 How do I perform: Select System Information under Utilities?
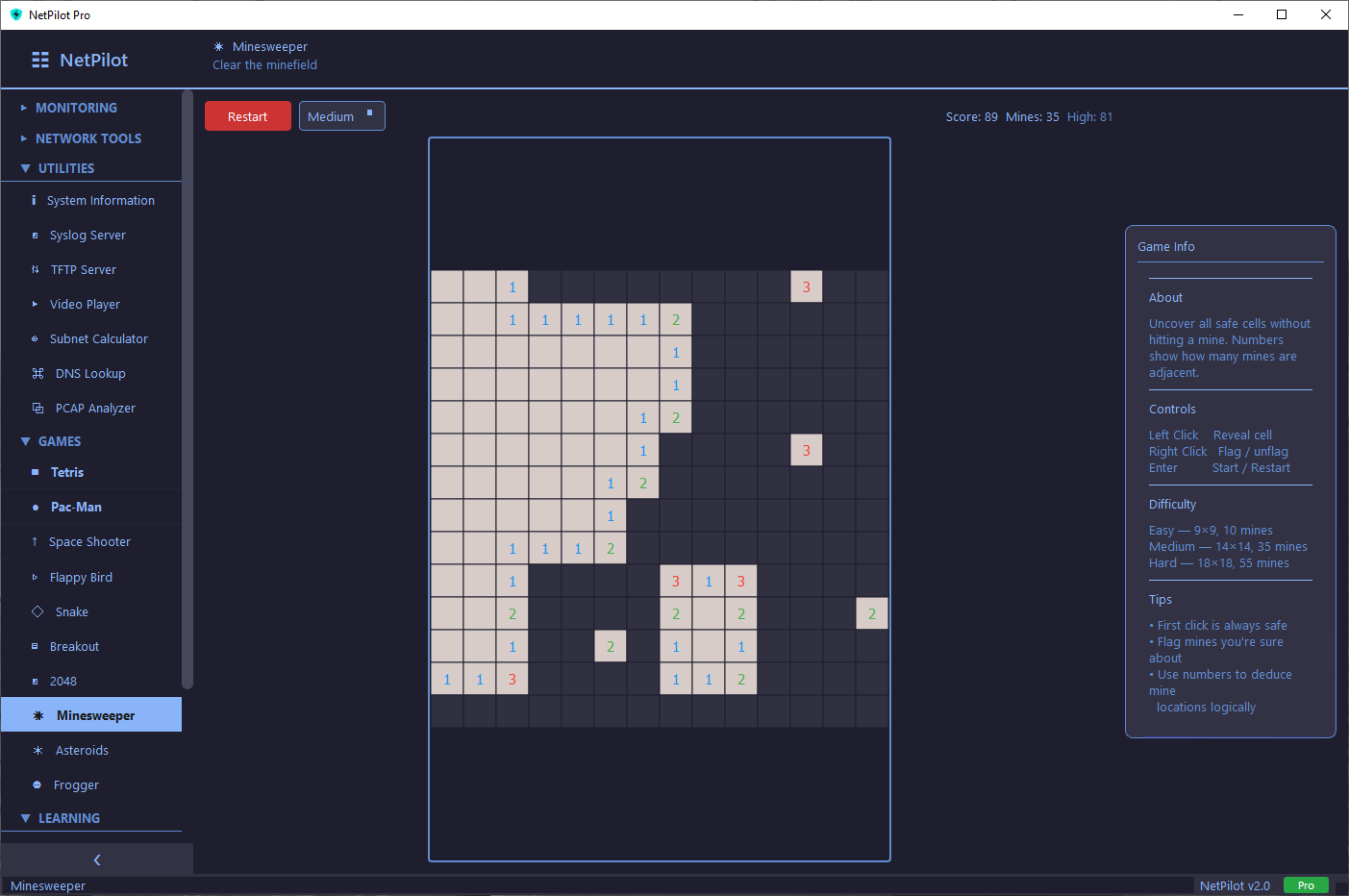35,200
